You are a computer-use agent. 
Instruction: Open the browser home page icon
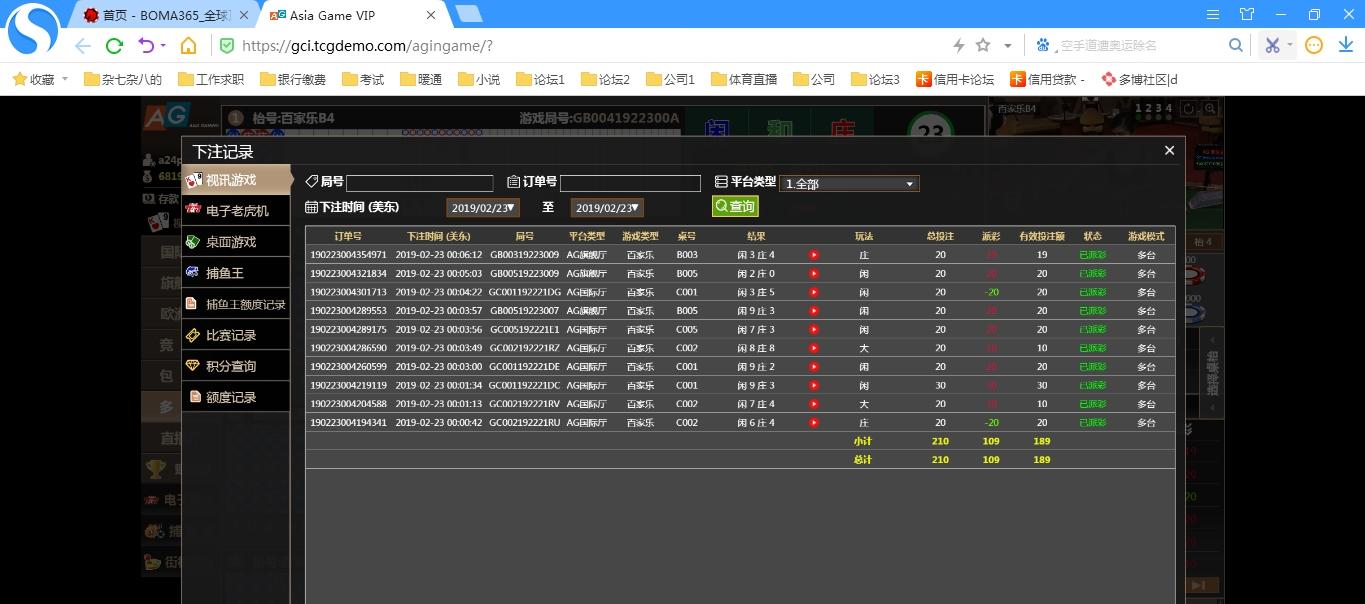188,45
